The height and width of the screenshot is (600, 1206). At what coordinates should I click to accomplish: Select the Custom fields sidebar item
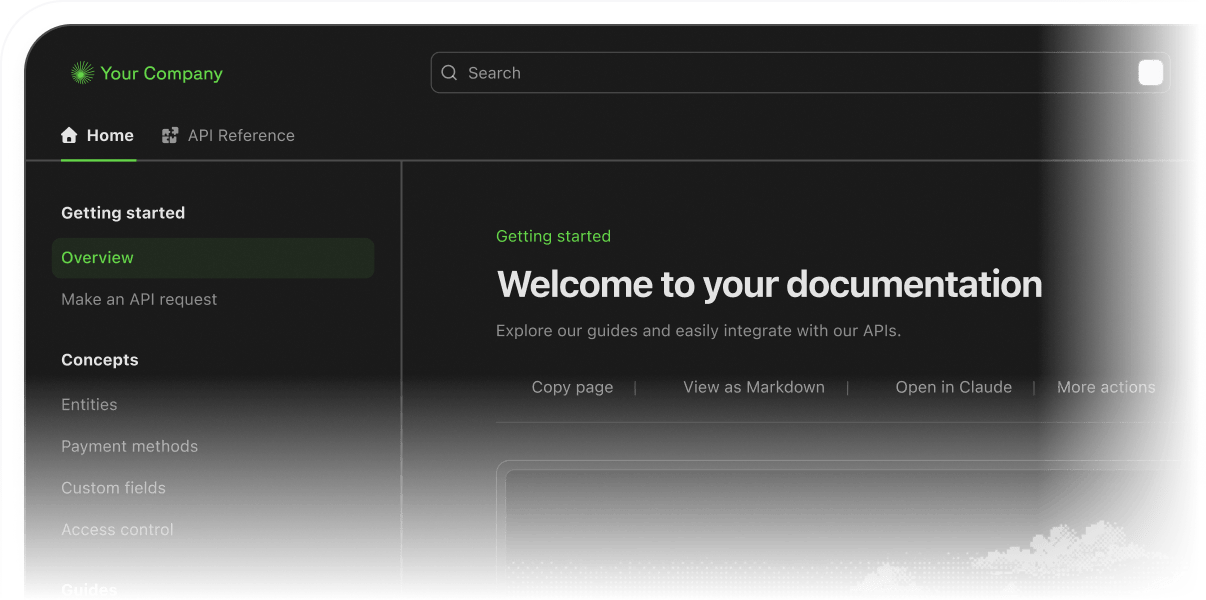113,488
